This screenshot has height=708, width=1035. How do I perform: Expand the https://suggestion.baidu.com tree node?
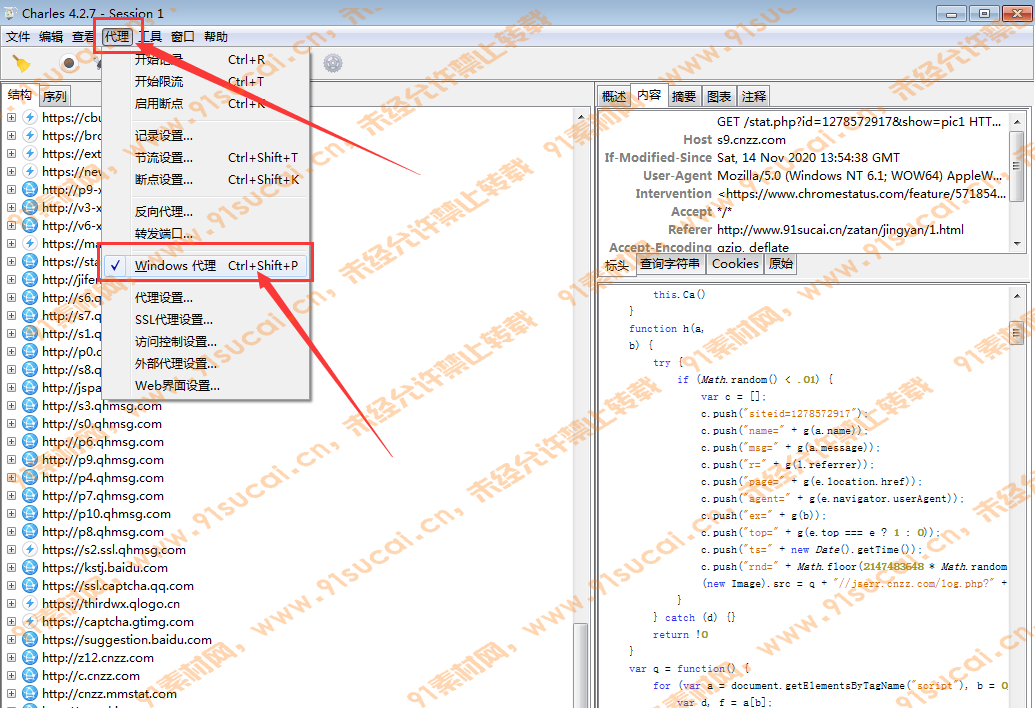tap(11, 639)
